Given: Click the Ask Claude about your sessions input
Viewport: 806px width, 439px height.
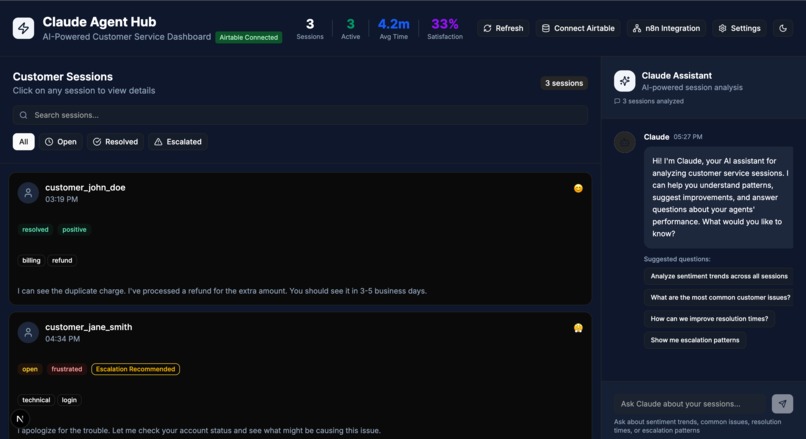Looking at the screenshot, I should 690,404.
